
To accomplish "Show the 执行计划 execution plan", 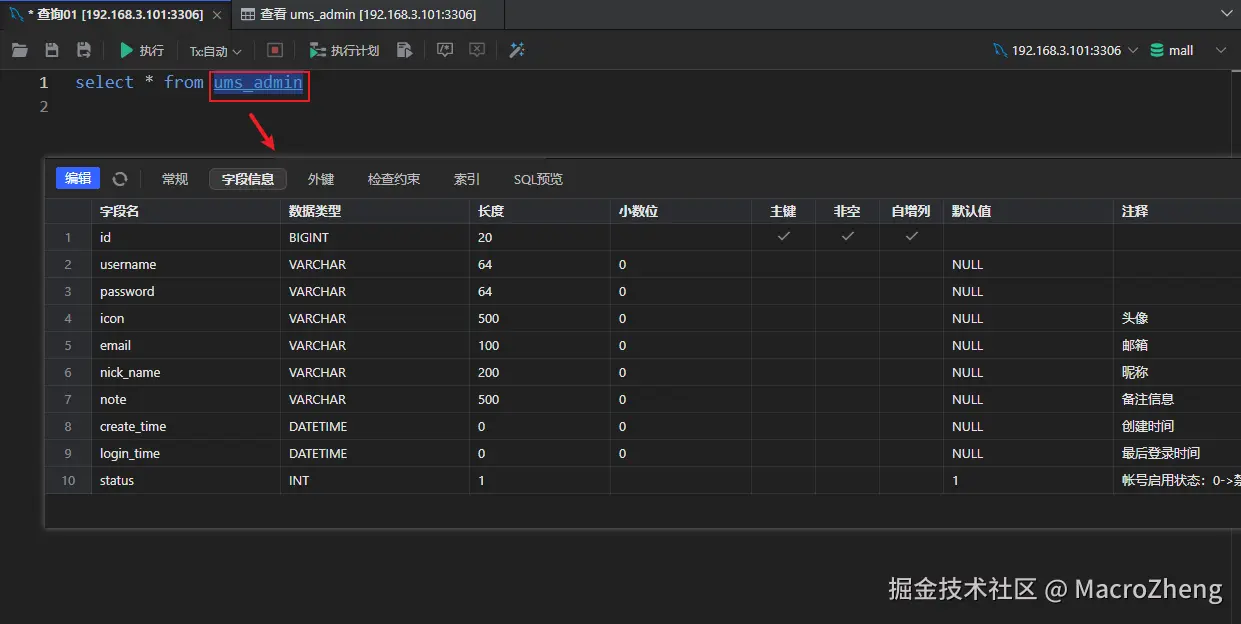I will pyautogui.click(x=344, y=50).
